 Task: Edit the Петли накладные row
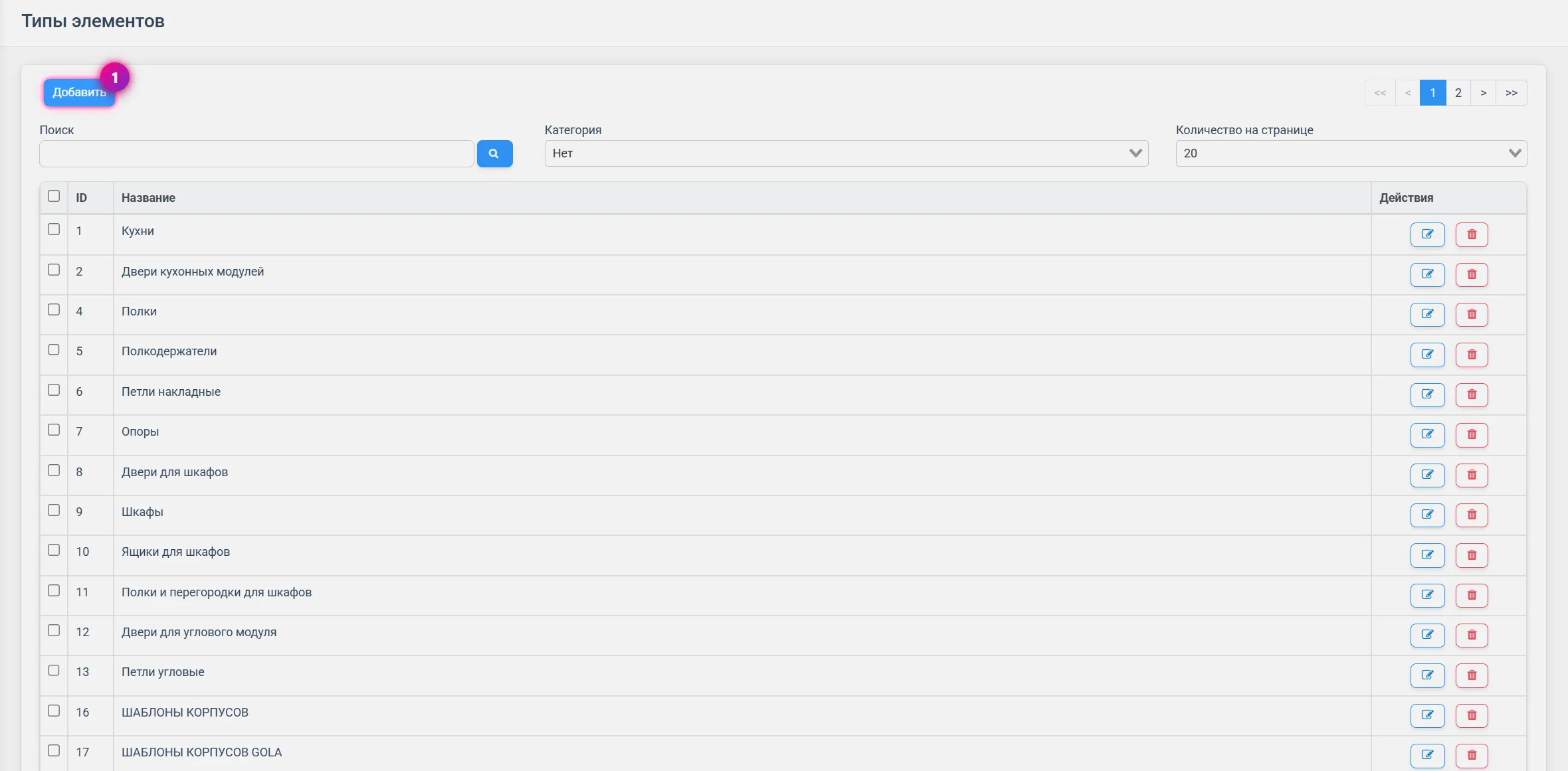point(1427,394)
